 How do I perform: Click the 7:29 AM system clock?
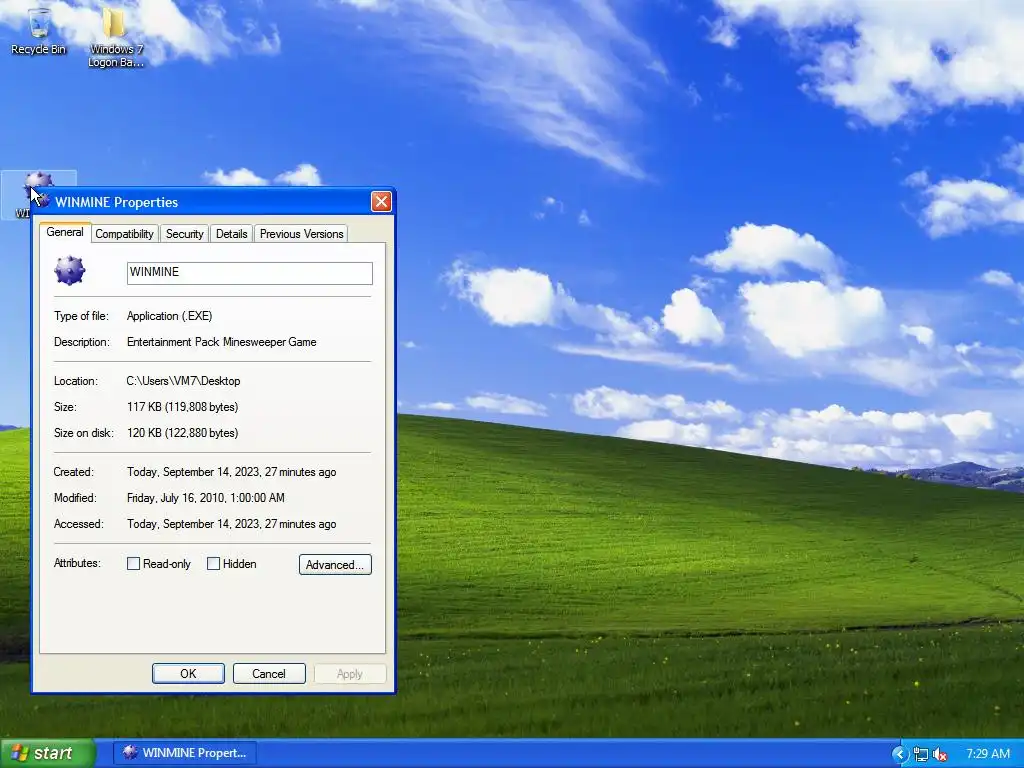988,754
